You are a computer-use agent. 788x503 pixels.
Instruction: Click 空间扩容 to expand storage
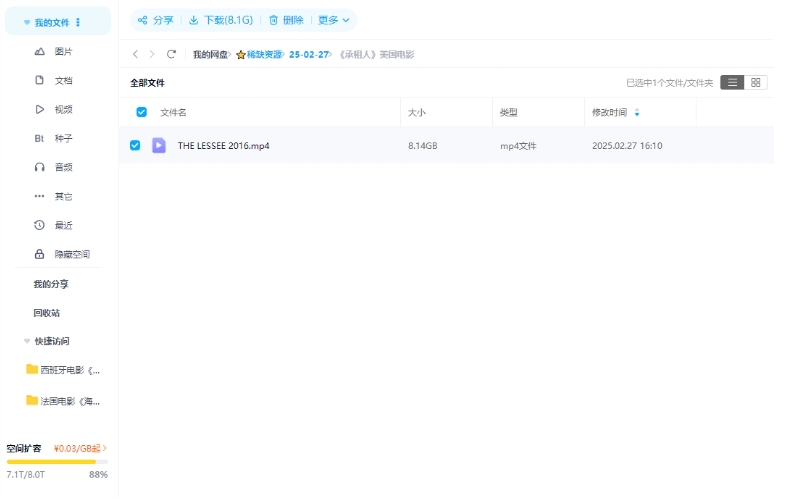[24, 449]
